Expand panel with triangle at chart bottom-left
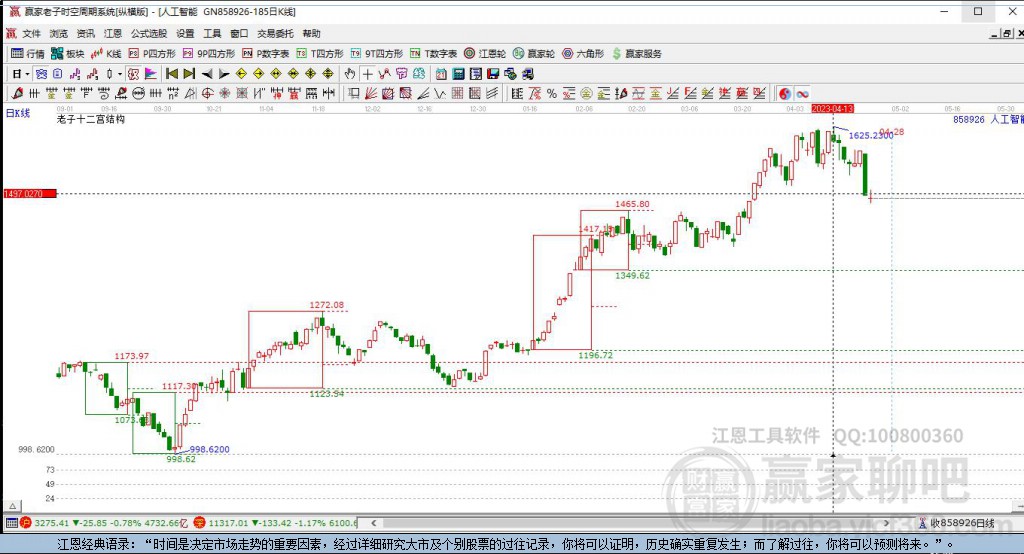Viewport: 1024px width, 554px height. (x=12, y=506)
